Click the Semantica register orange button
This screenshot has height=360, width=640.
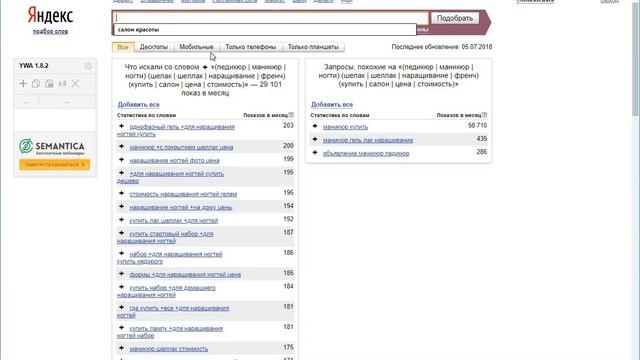[x=55, y=164]
